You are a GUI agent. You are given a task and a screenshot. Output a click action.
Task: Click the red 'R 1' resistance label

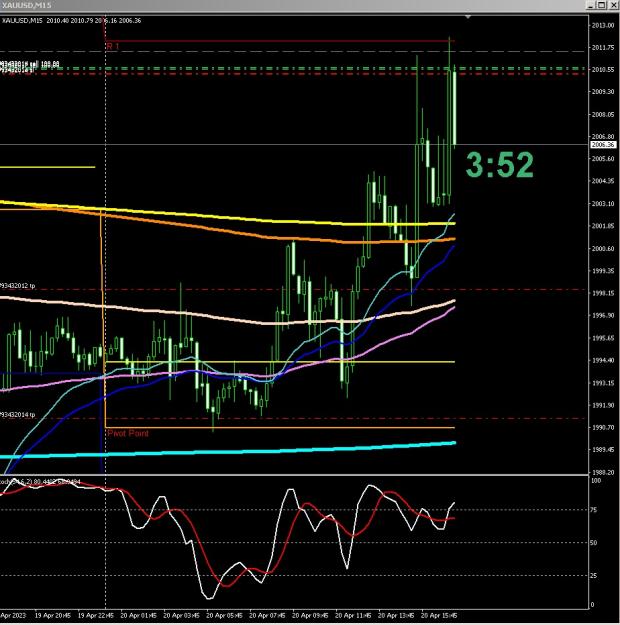pyautogui.click(x=113, y=46)
